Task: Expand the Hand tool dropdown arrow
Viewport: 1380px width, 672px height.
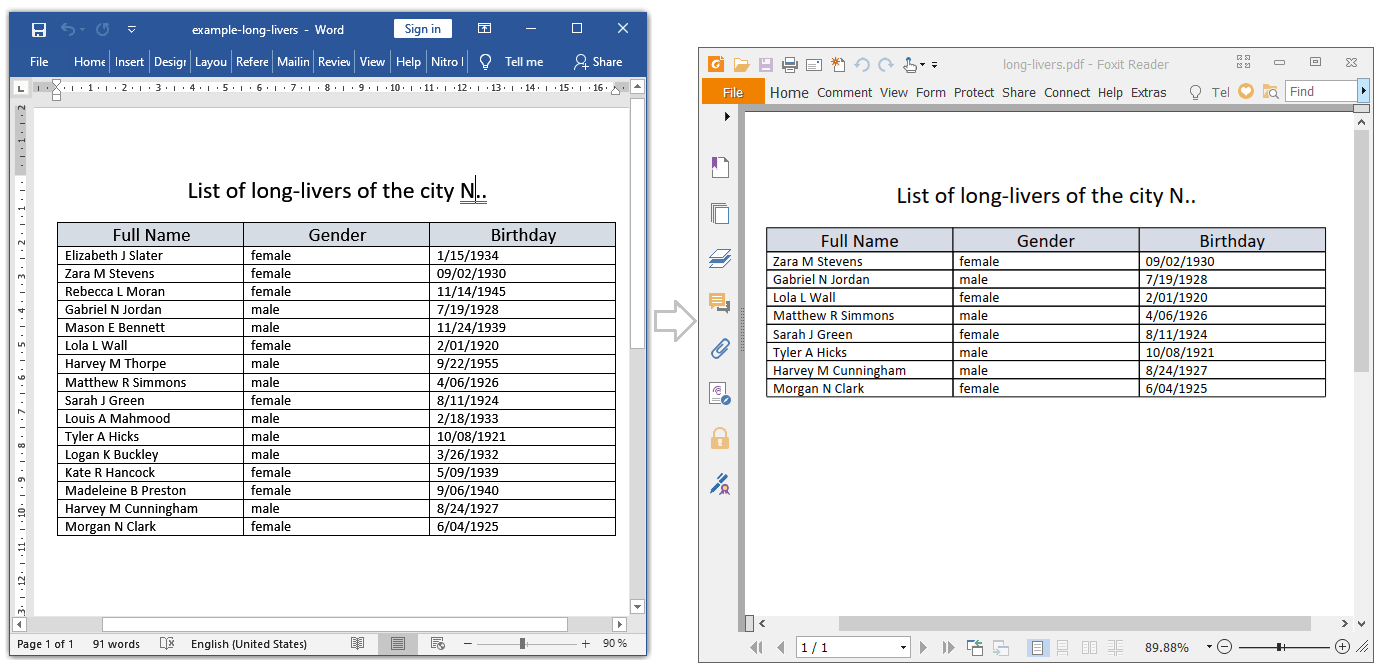Action: [922, 64]
